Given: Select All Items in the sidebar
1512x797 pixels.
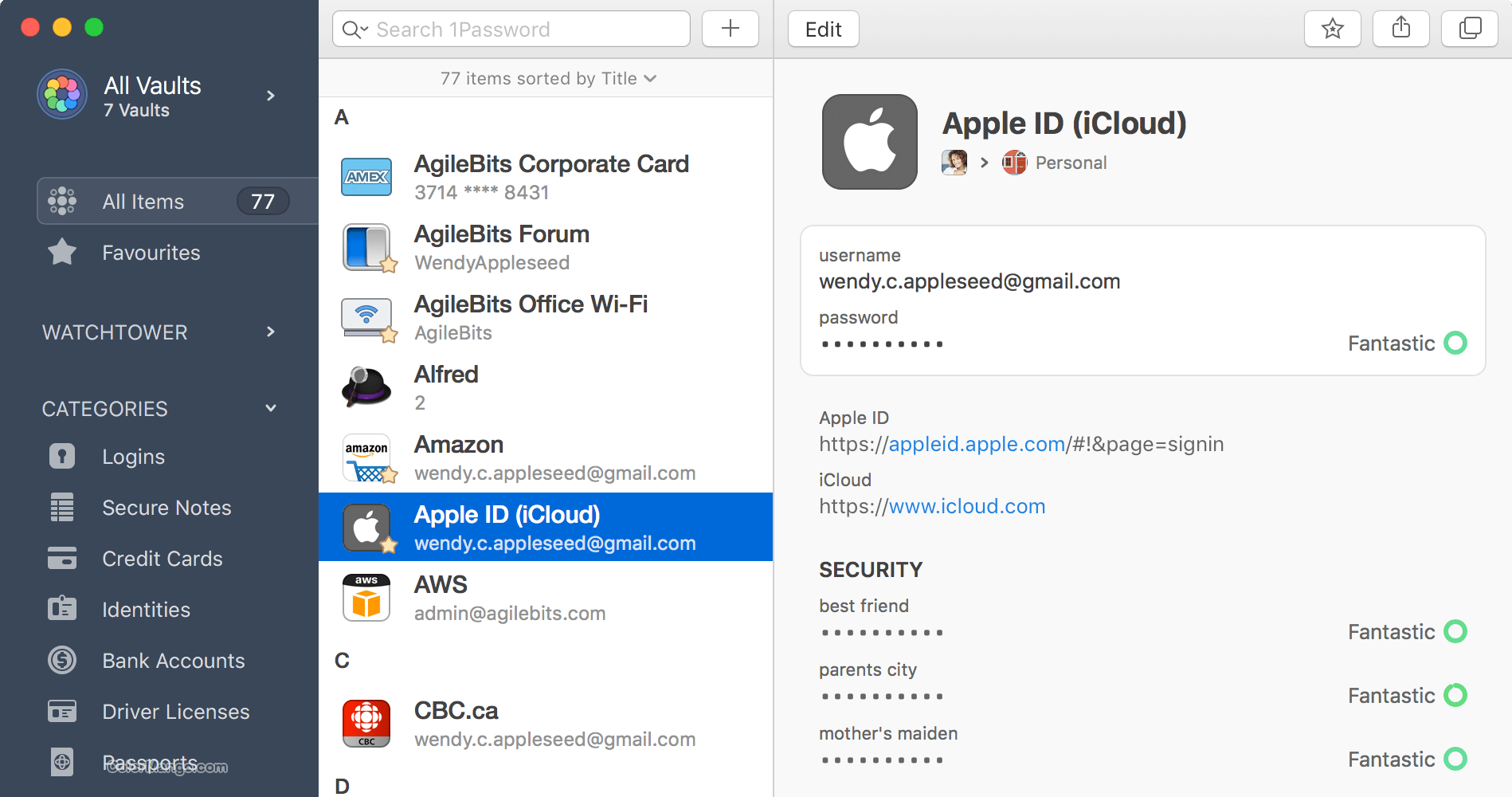Looking at the screenshot, I should [143, 201].
